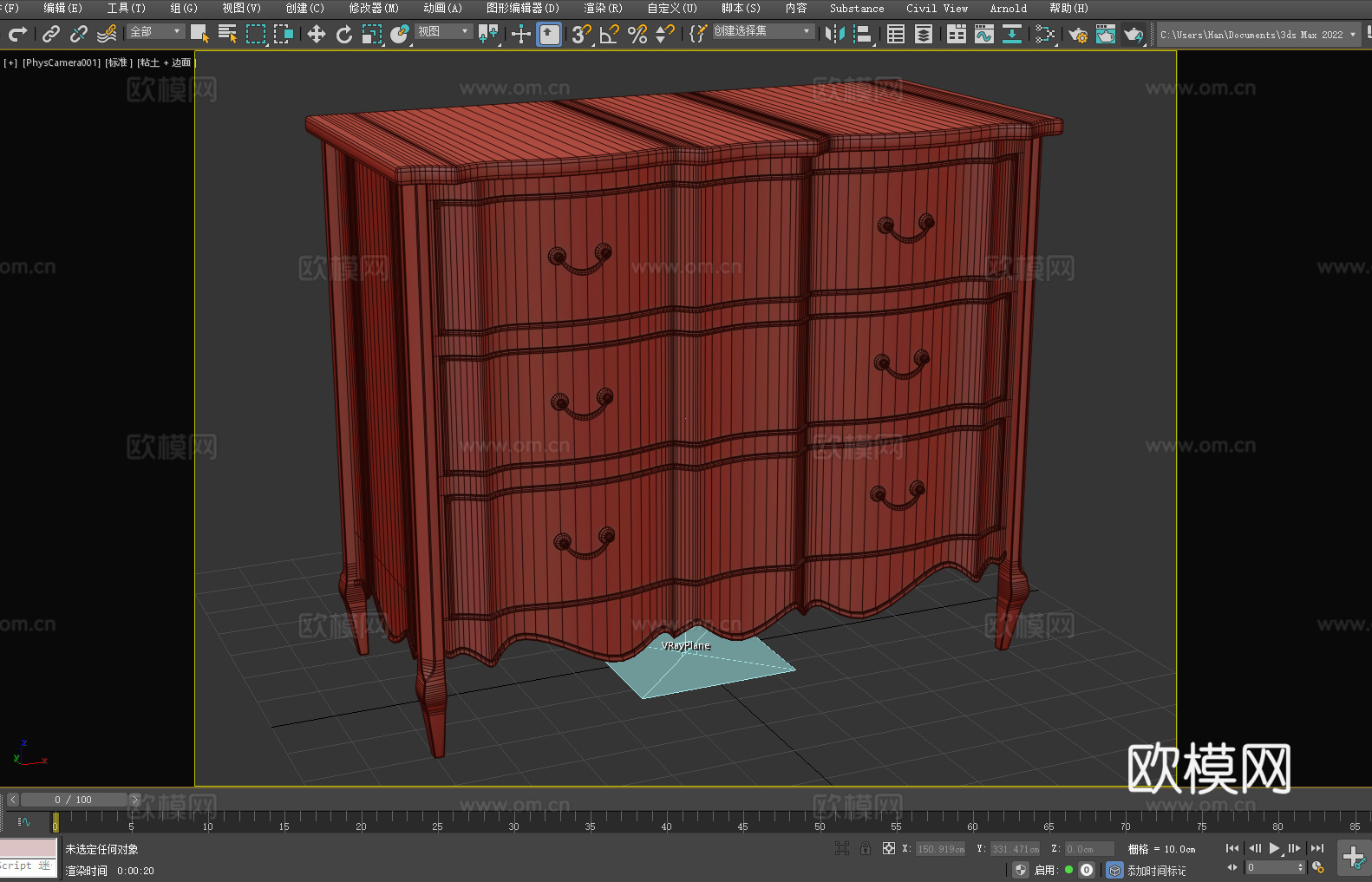The width and height of the screenshot is (1372, 882).
Task: Select the Link tool (chain icon)
Action: tap(51, 34)
